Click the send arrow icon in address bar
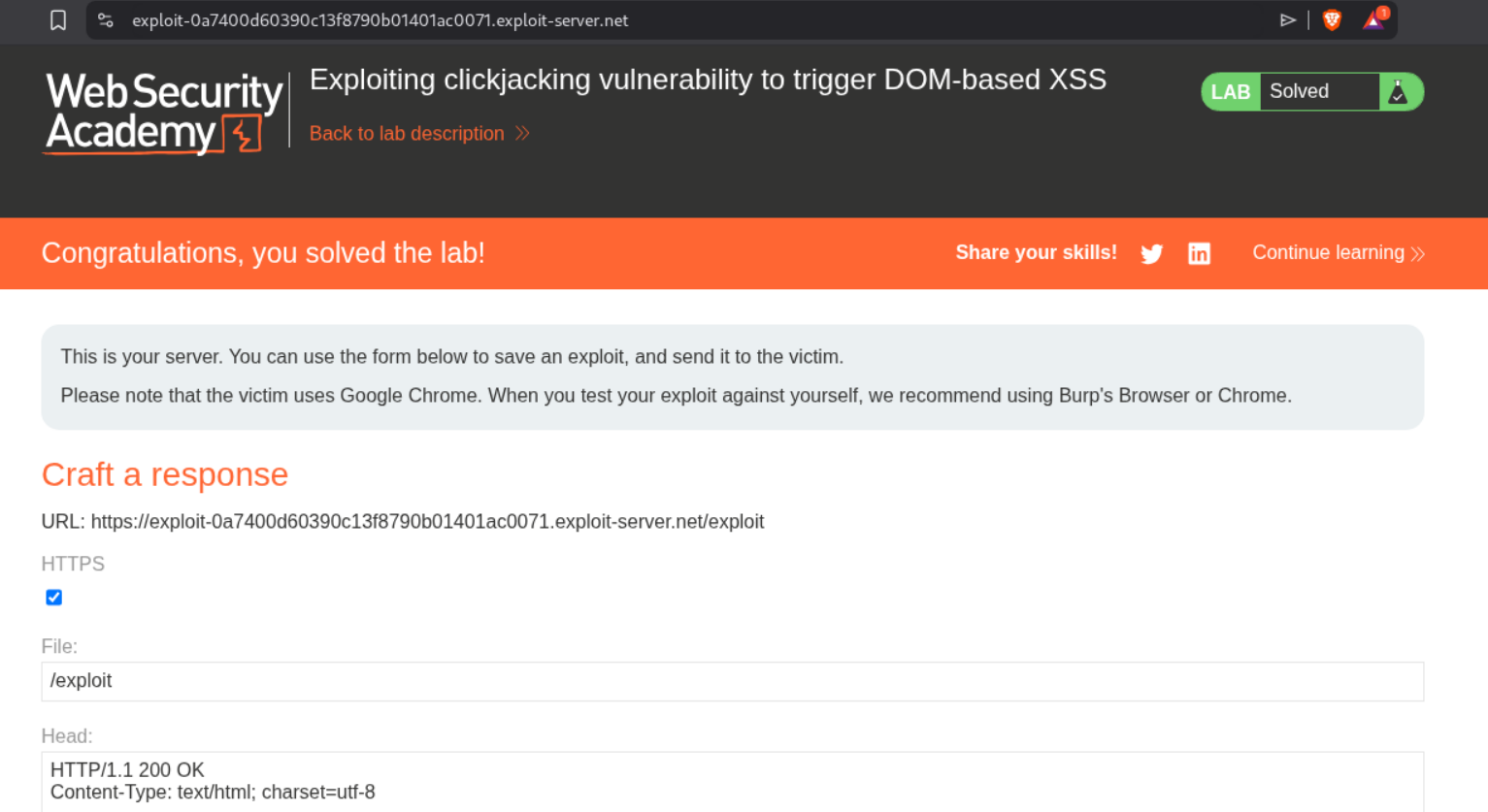This screenshot has width=1488, height=812. point(1288,20)
